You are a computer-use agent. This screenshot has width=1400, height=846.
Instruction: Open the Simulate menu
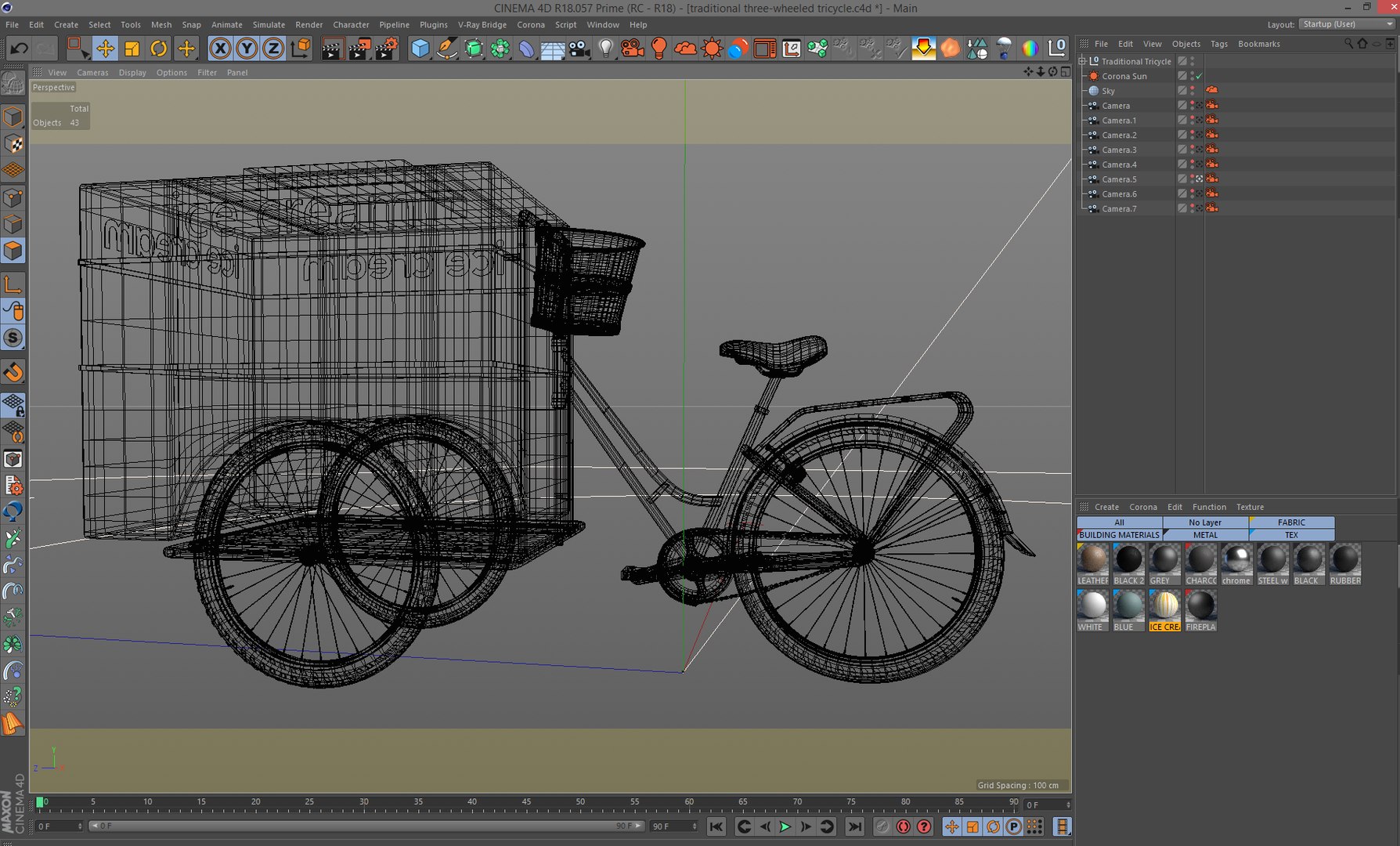coord(269,24)
